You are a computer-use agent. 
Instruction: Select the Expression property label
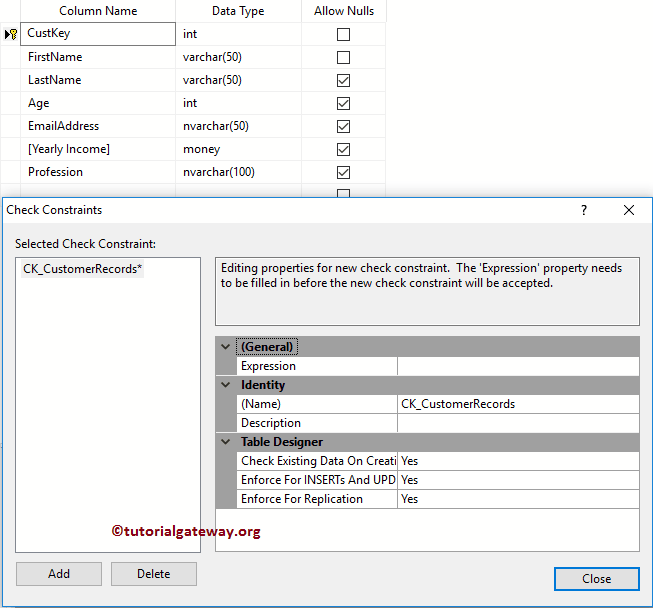pos(317,366)
